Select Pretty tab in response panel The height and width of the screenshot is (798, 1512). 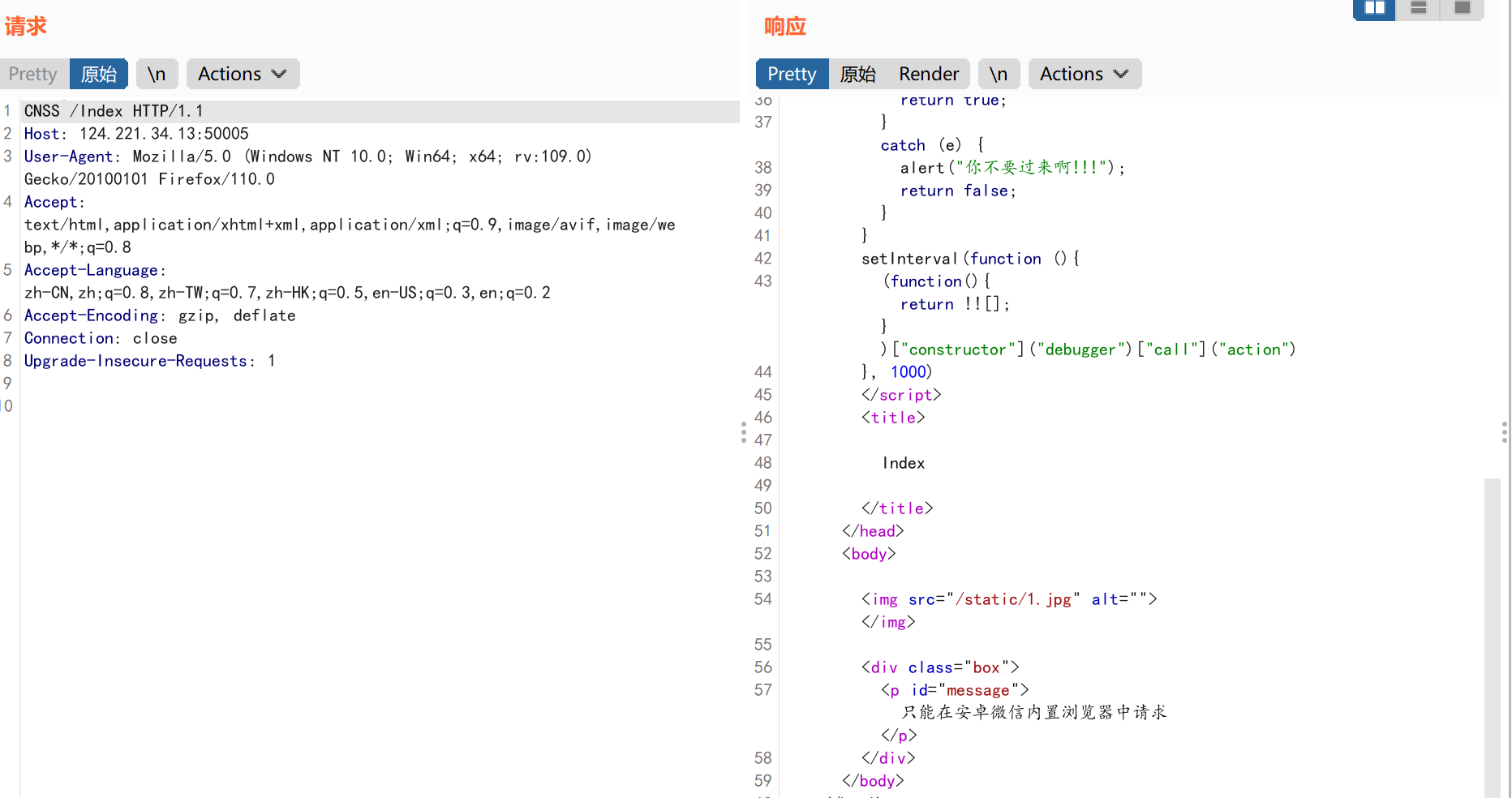point(792,74)
